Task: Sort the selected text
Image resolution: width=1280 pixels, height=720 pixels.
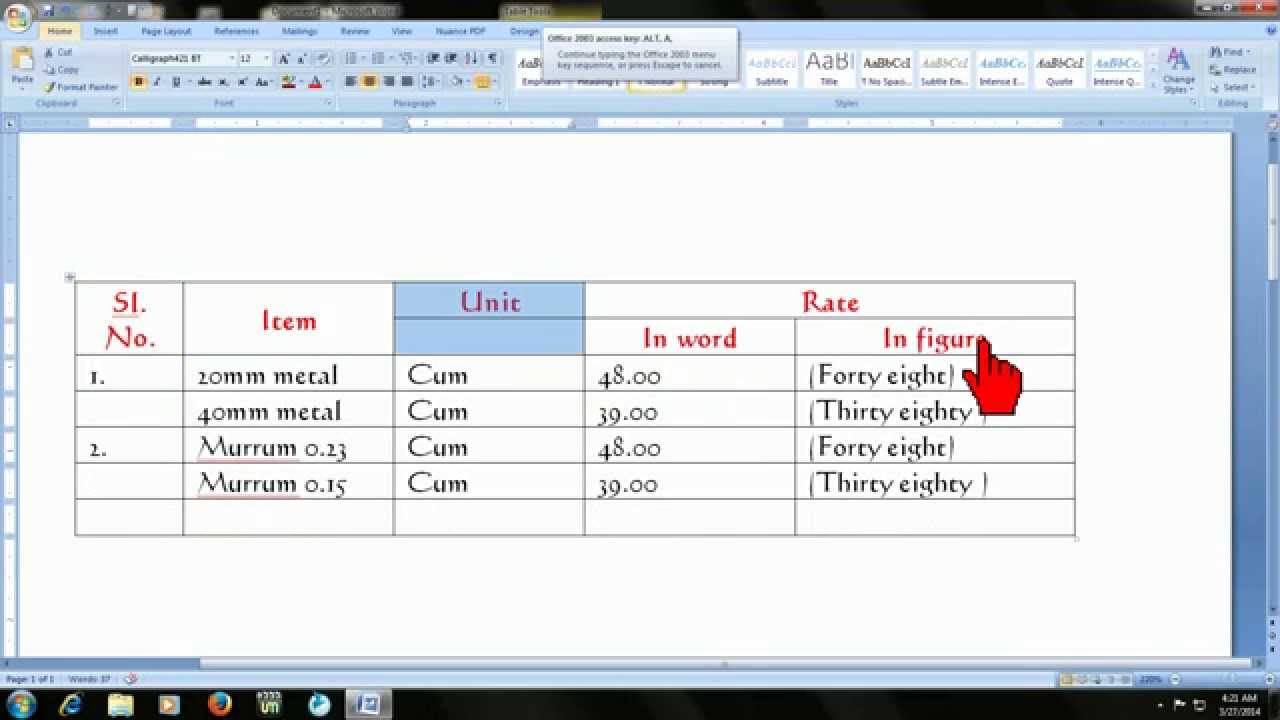Action: point(472,59)
